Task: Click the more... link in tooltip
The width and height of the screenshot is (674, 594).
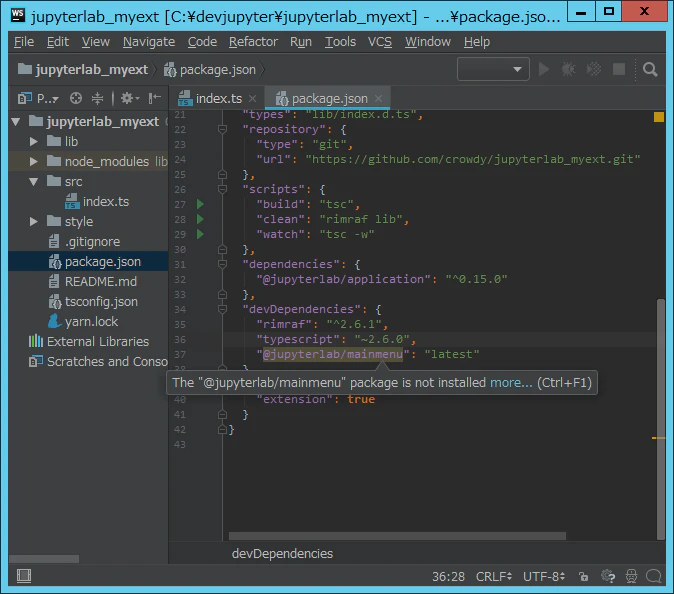Action: coord(511,382)
